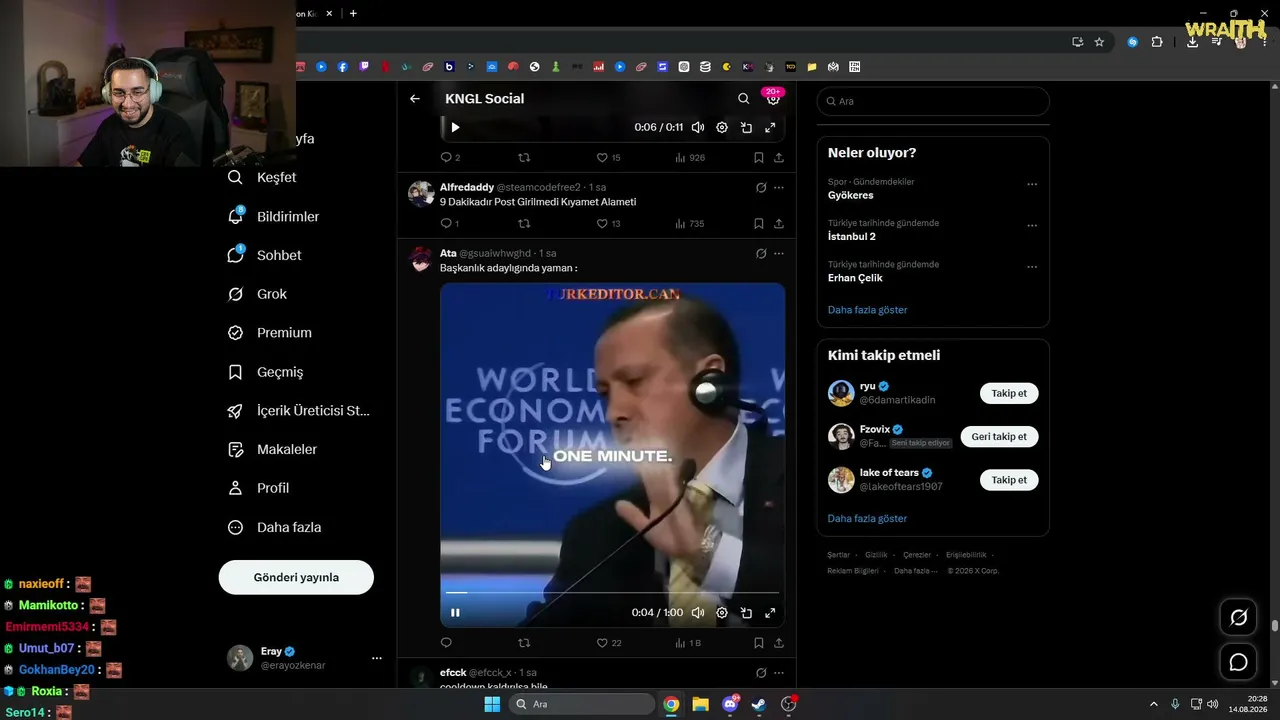This screenshot has height=720, width=1280.
Task: Click the Ara search field on X
Action: pyautogui.click(x=933, y=101)
